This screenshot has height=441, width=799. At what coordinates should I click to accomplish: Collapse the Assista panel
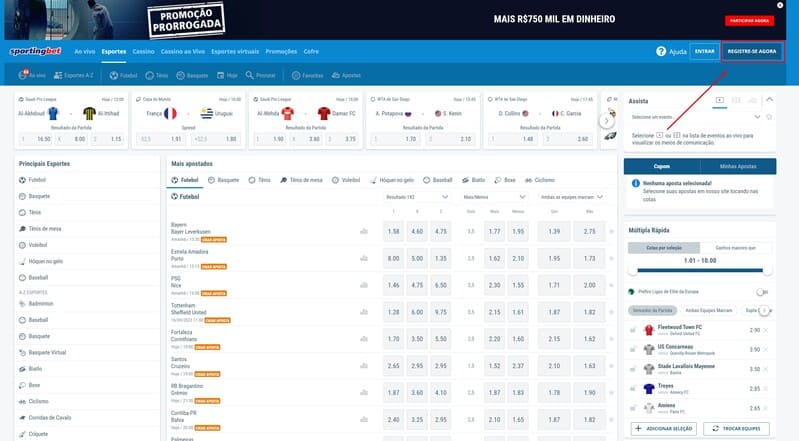coord(769,100)
